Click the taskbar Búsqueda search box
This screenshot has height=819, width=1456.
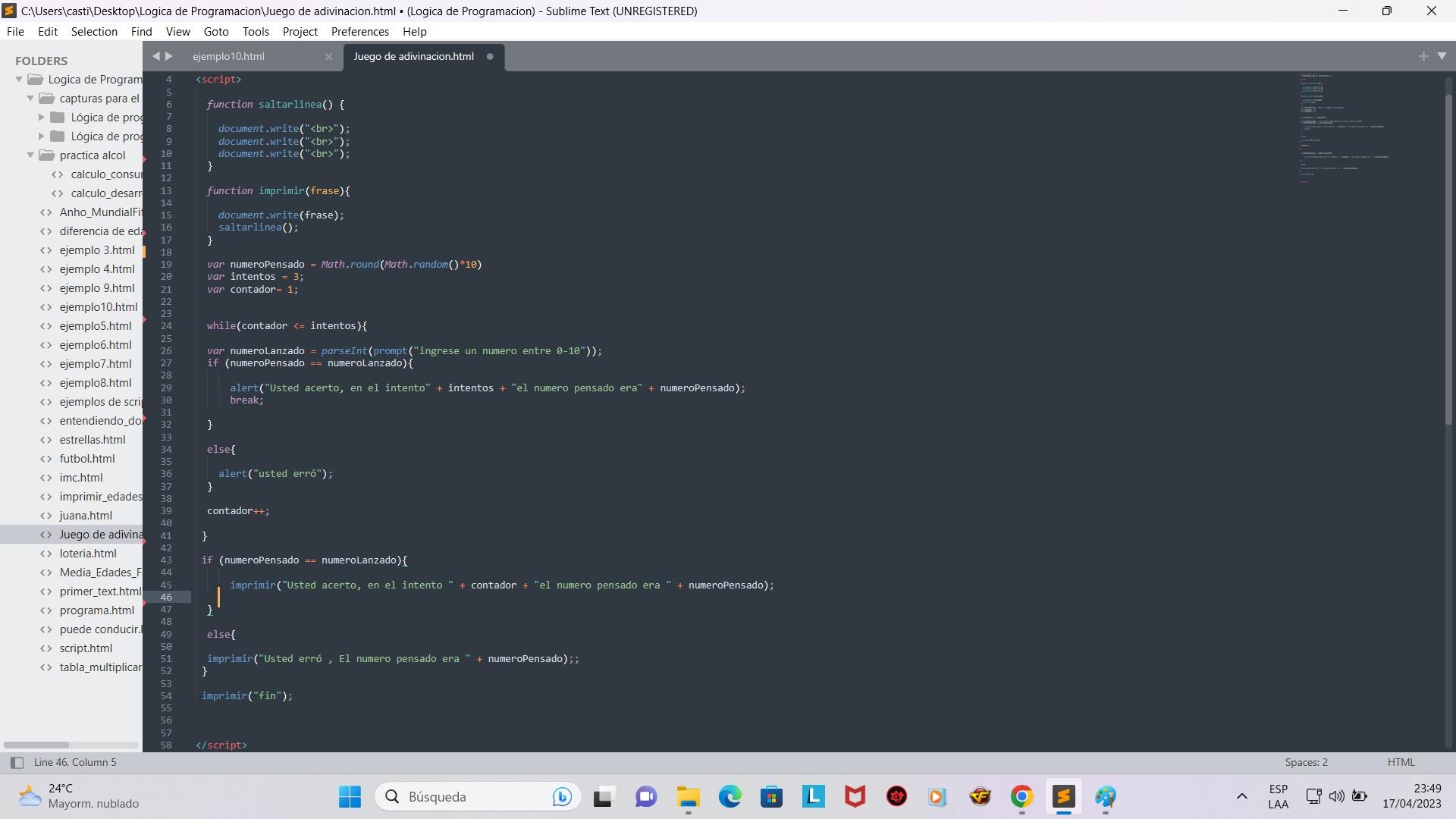pyautogui.click(x=478, y=796)
